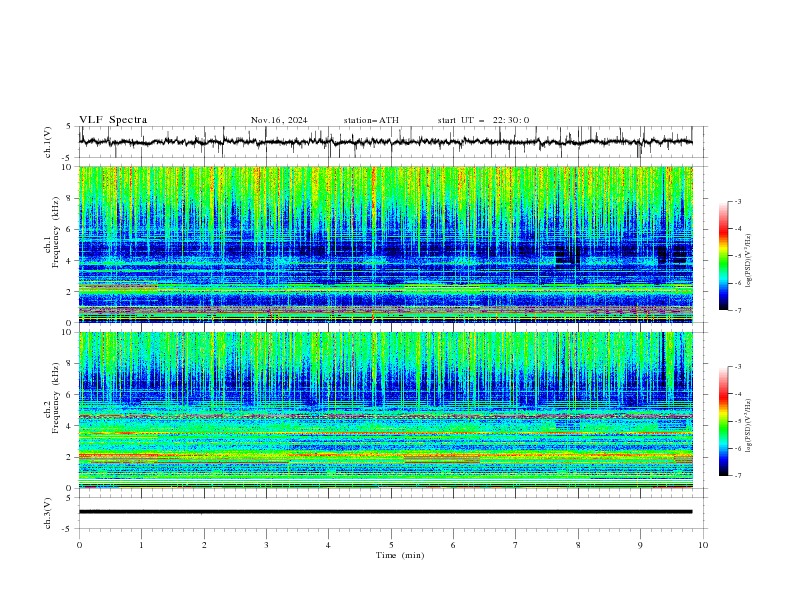Click the "4" label on time axis

pos(328,545)
